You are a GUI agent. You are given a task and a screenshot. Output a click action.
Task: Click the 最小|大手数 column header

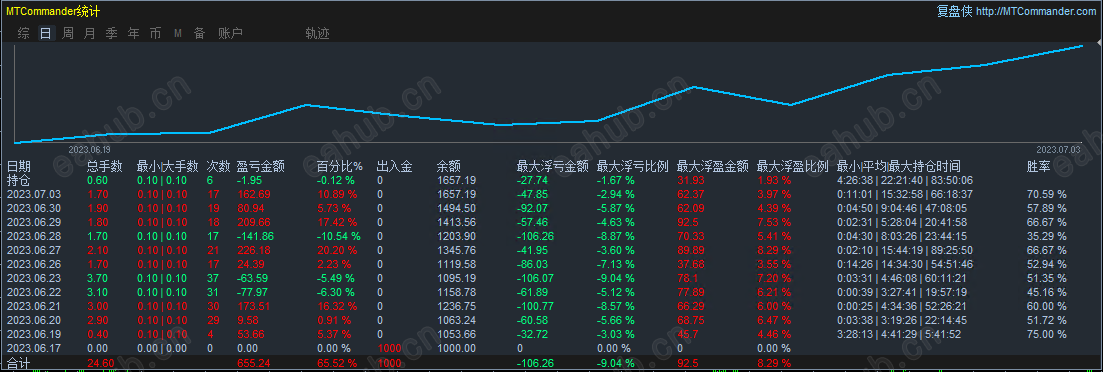tap(167, 167)
